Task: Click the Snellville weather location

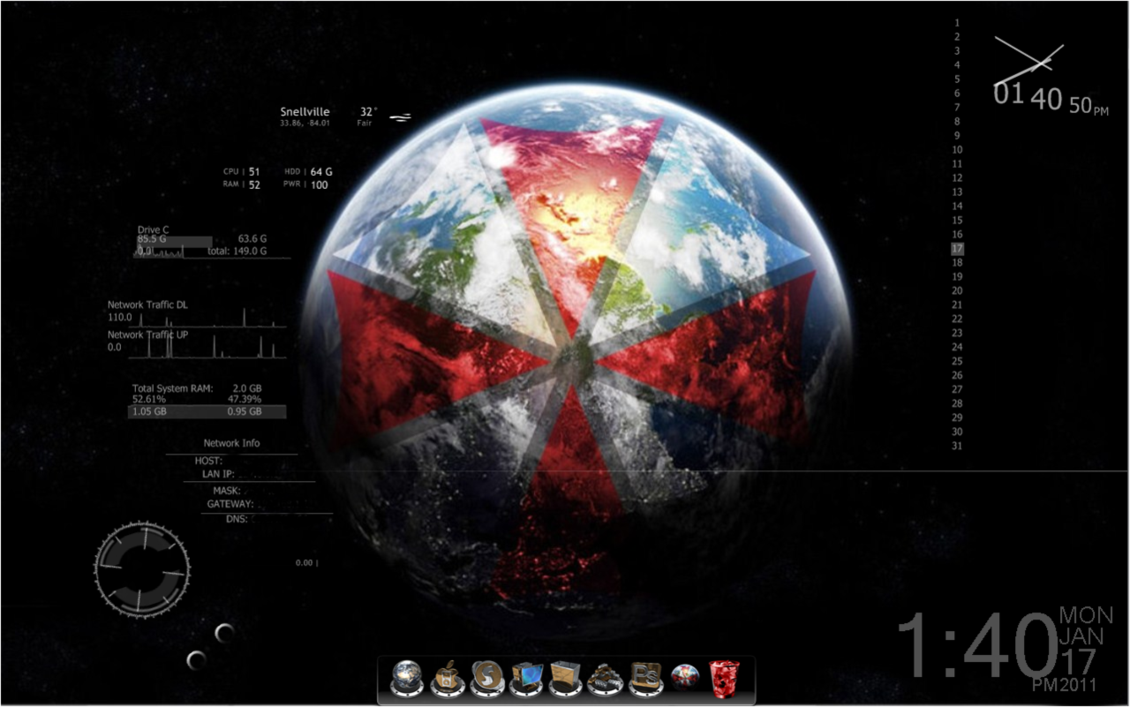Action: click(305, 112)
